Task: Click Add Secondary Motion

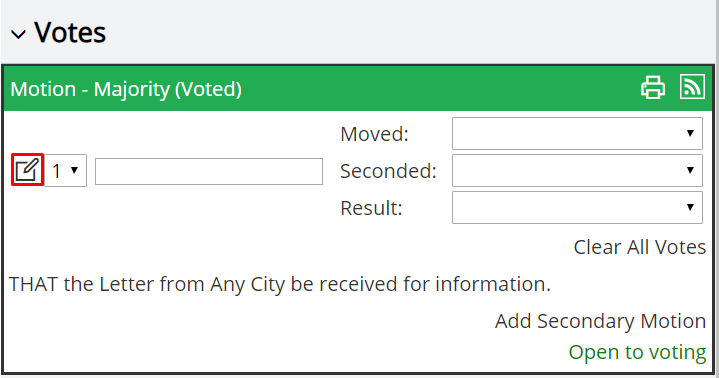Action: click(x=600, y=321)
